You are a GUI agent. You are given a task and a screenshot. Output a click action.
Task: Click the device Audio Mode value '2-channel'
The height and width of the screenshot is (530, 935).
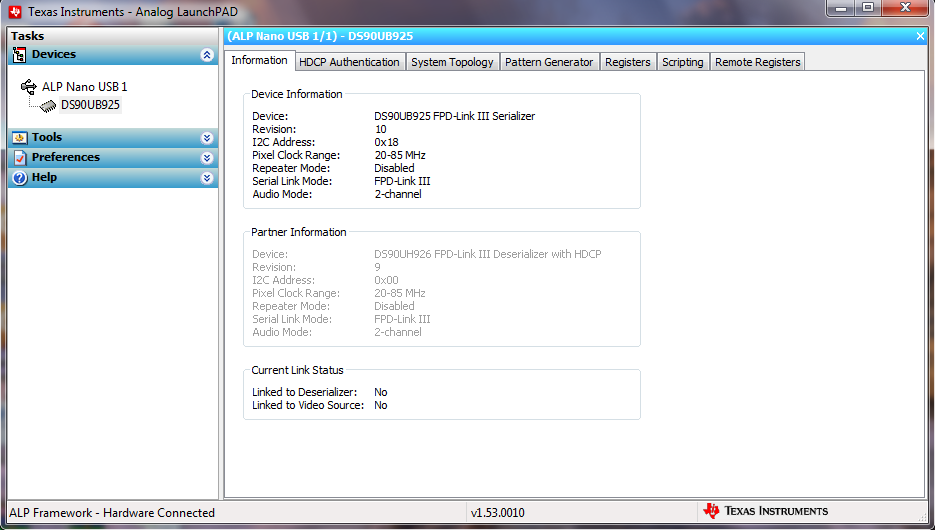[x=398, y=194]
